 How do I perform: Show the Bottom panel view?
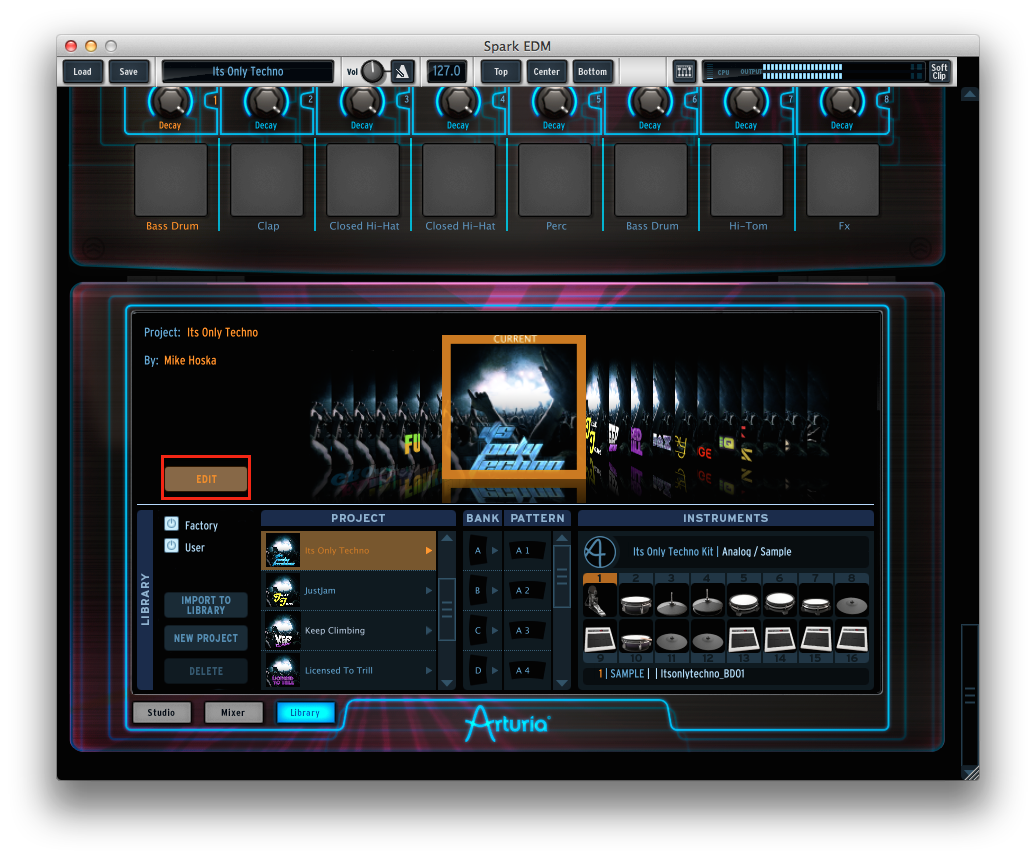click(593, 71)
